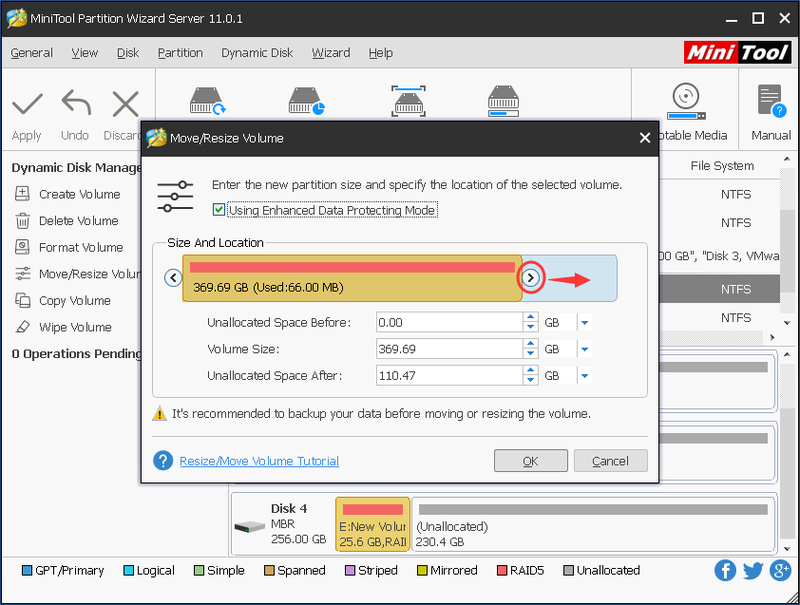Click the Apply checkmark icon

[x=27, y=104]
